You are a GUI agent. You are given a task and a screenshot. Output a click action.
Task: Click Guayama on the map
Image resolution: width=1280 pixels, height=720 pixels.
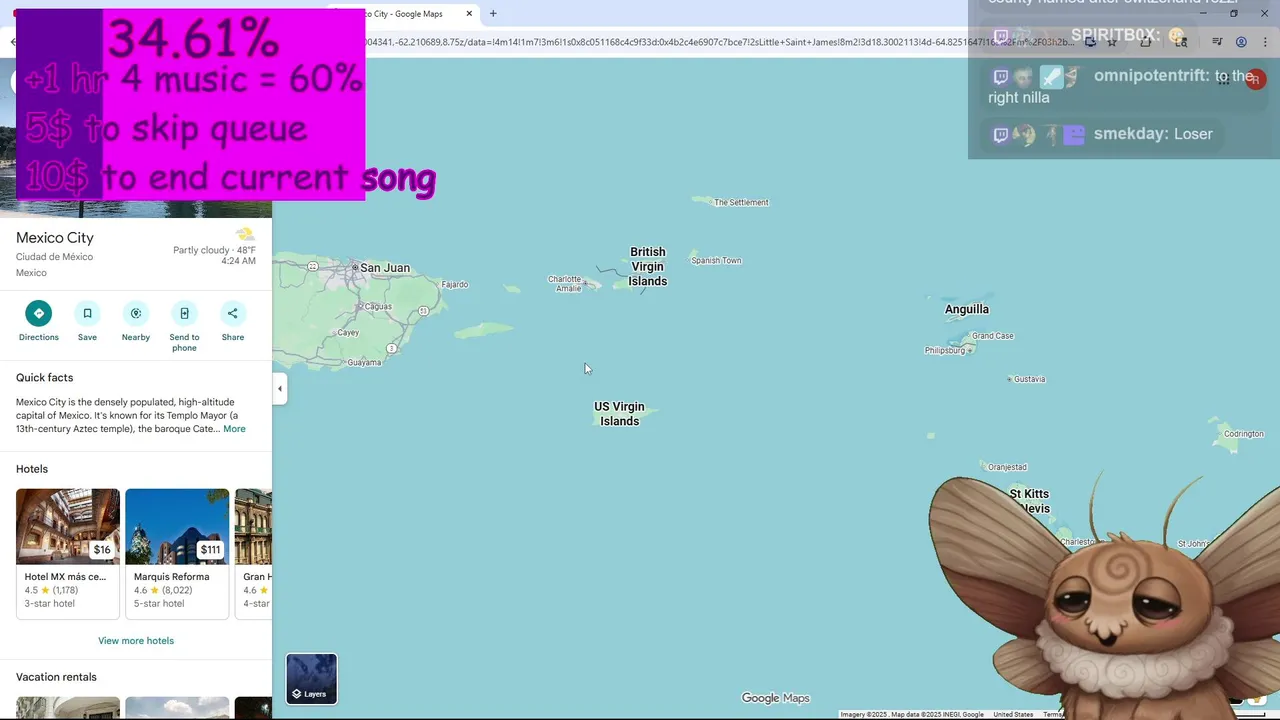pyautogui.click(x=364, y=363)
